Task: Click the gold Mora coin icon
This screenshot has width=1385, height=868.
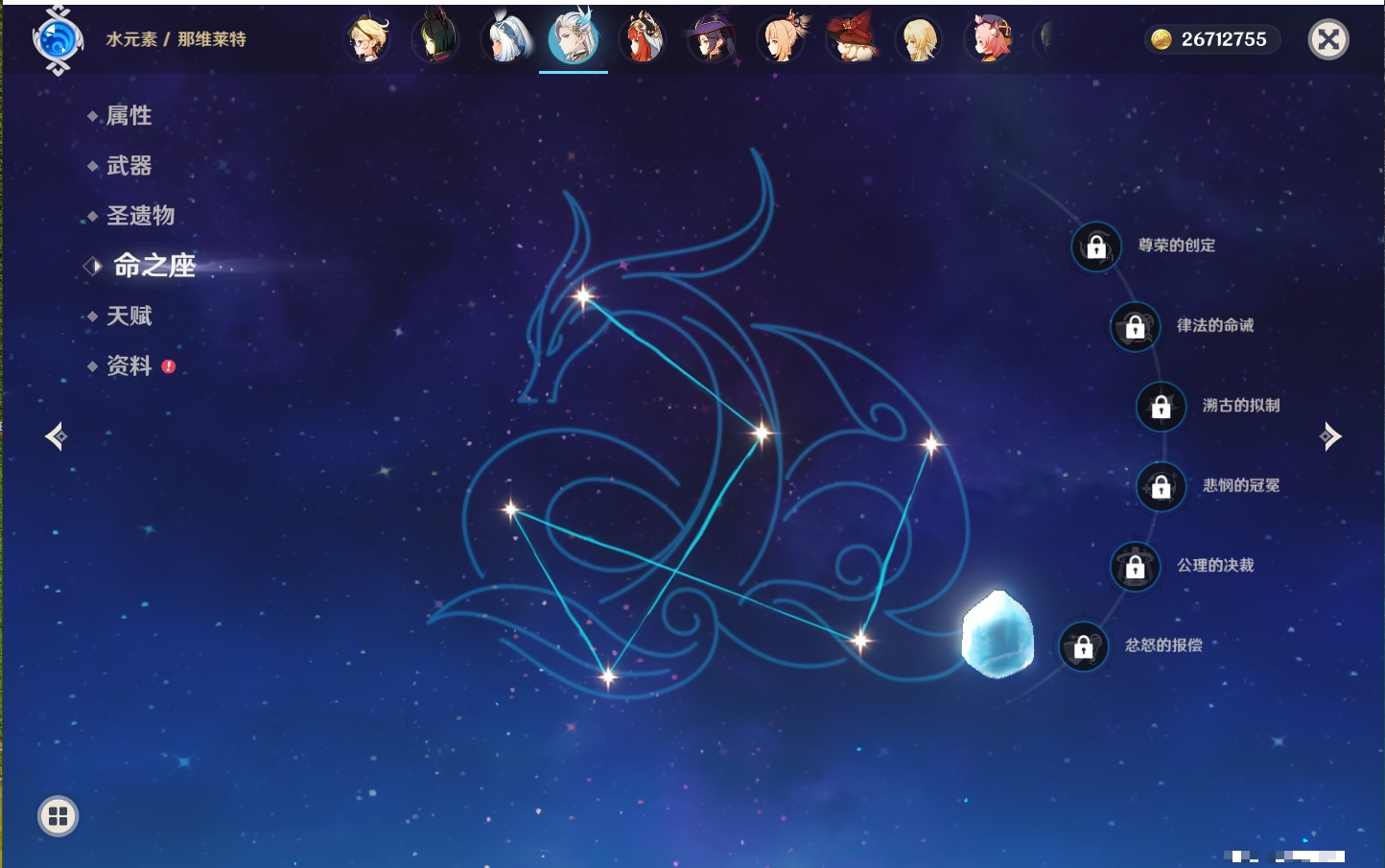Action: point(1162,39)
